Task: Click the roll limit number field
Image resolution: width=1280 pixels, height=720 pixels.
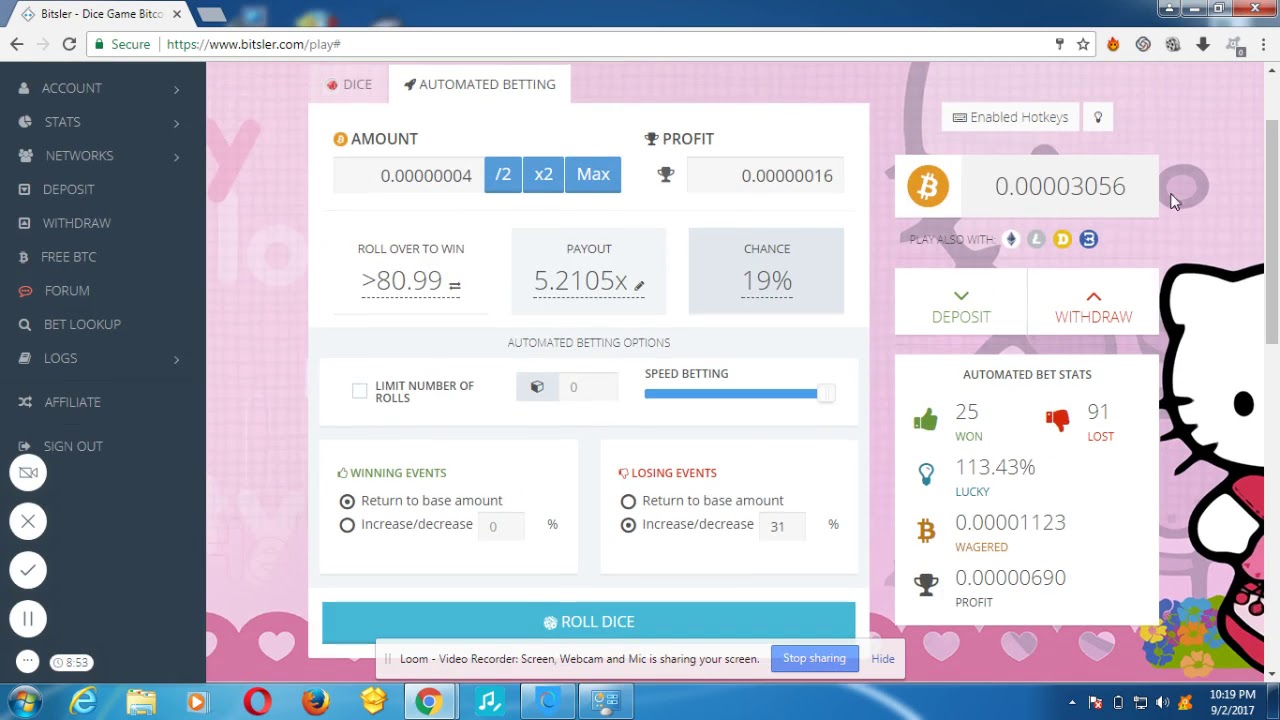Action: click(x=588, y=387)
